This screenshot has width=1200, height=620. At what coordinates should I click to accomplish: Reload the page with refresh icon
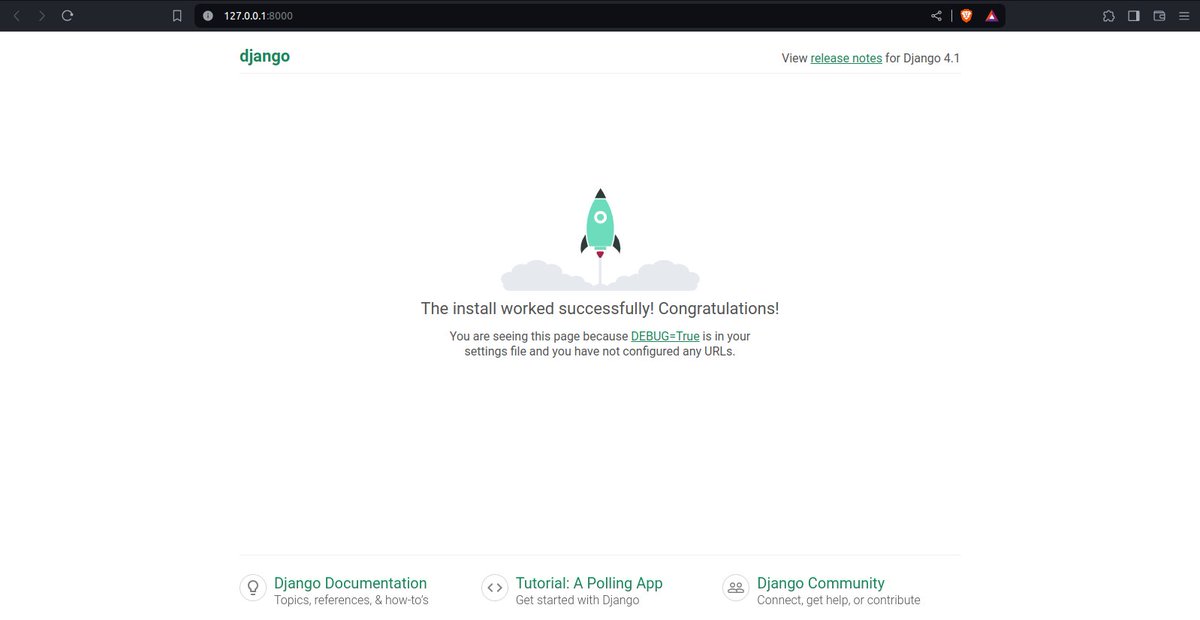68,16
